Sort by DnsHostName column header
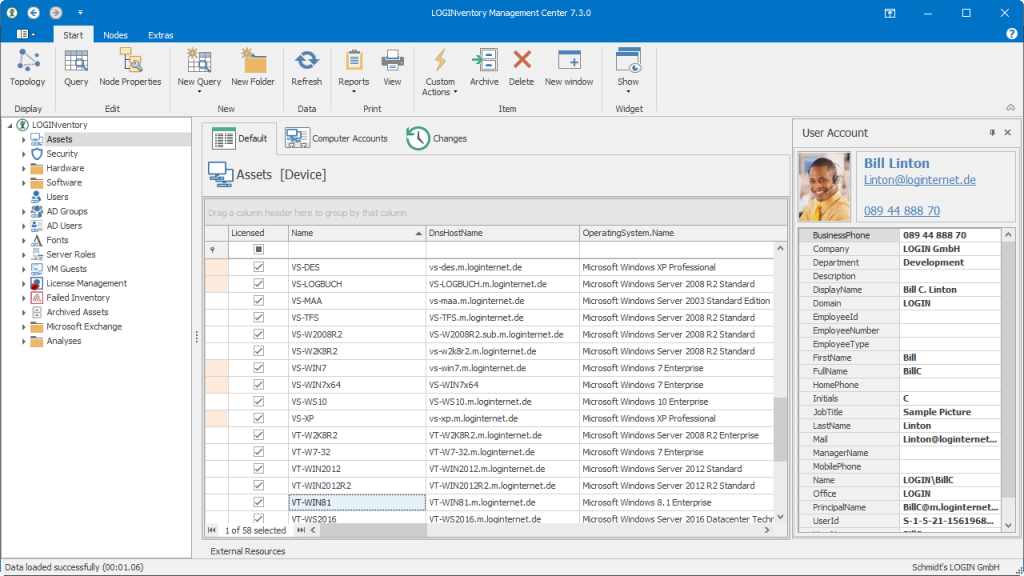 502,233
